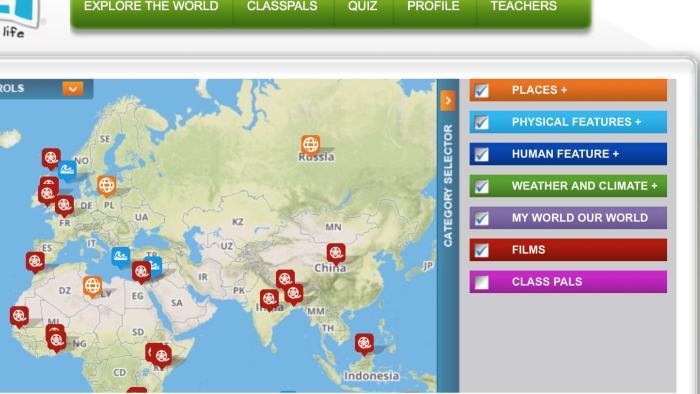Open the orange globe marker over Russia
700x394 pixels.
[310, 145]
